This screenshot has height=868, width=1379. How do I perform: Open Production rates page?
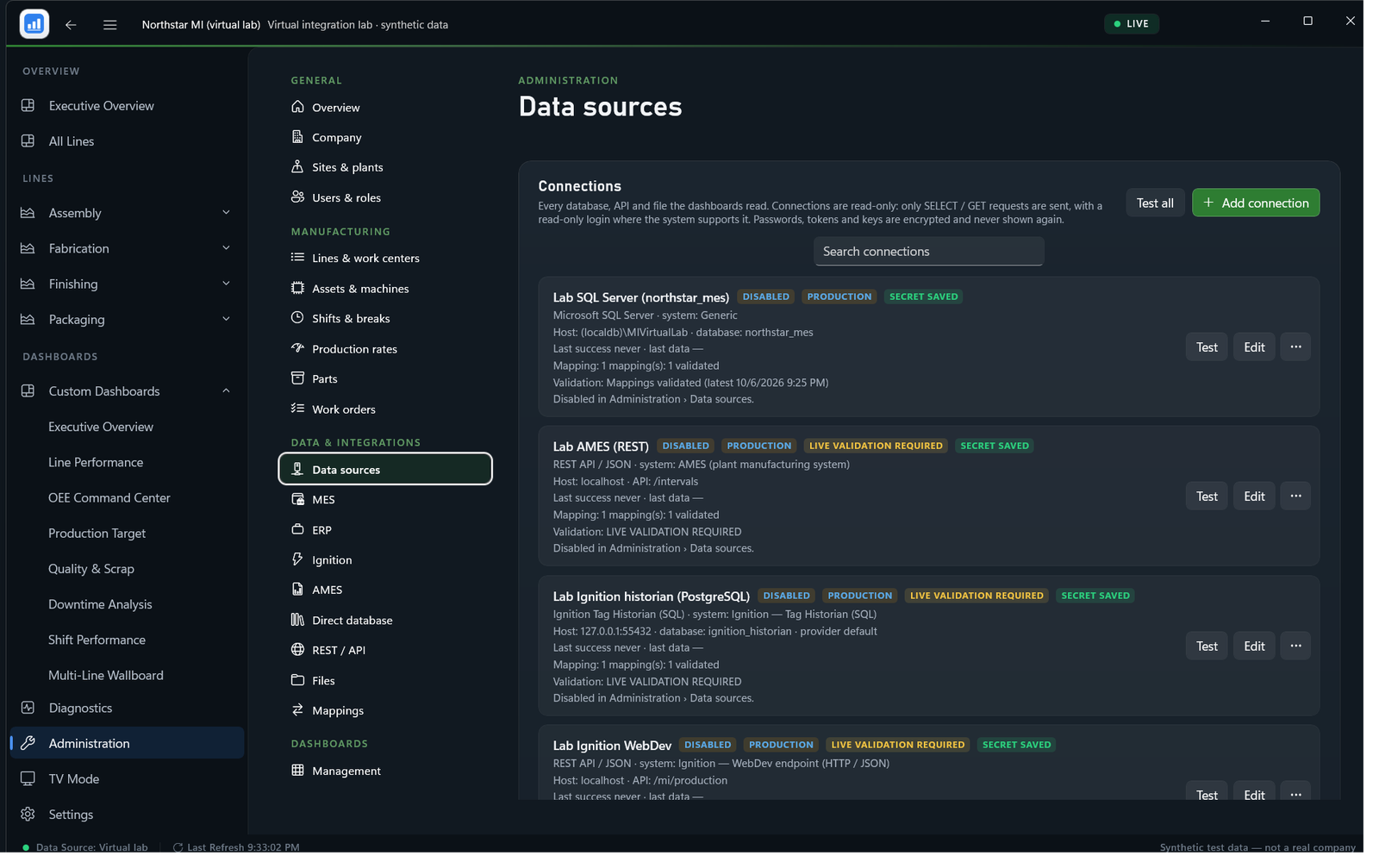coord(385,349)
